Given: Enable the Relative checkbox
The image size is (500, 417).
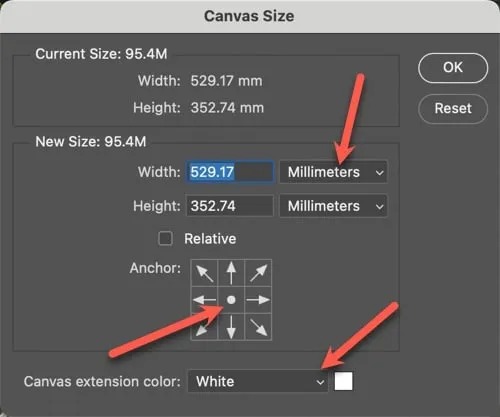Looking at the screenshot, I should 165,239.
